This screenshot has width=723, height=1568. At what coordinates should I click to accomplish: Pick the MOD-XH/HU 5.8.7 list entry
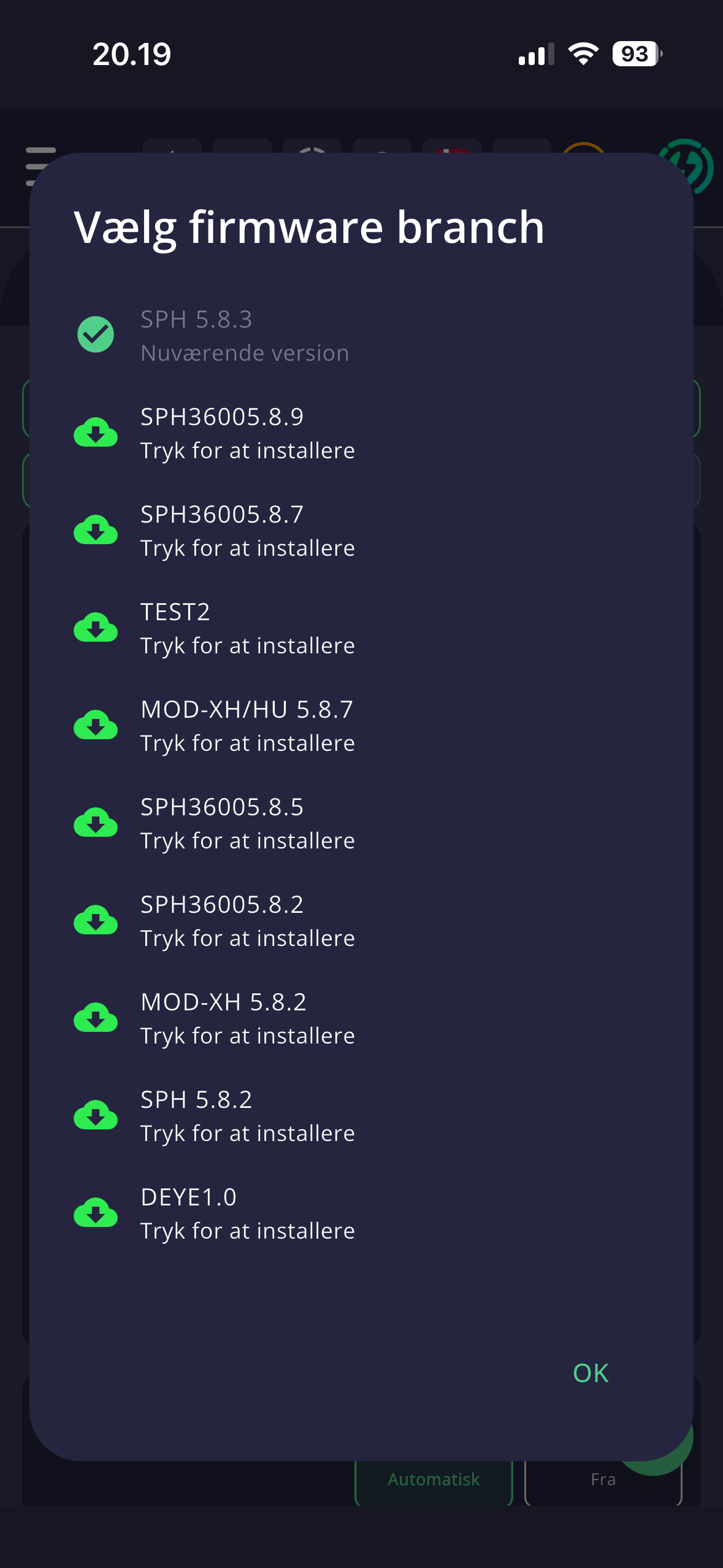pyautogui.click(x=361, y=726)
